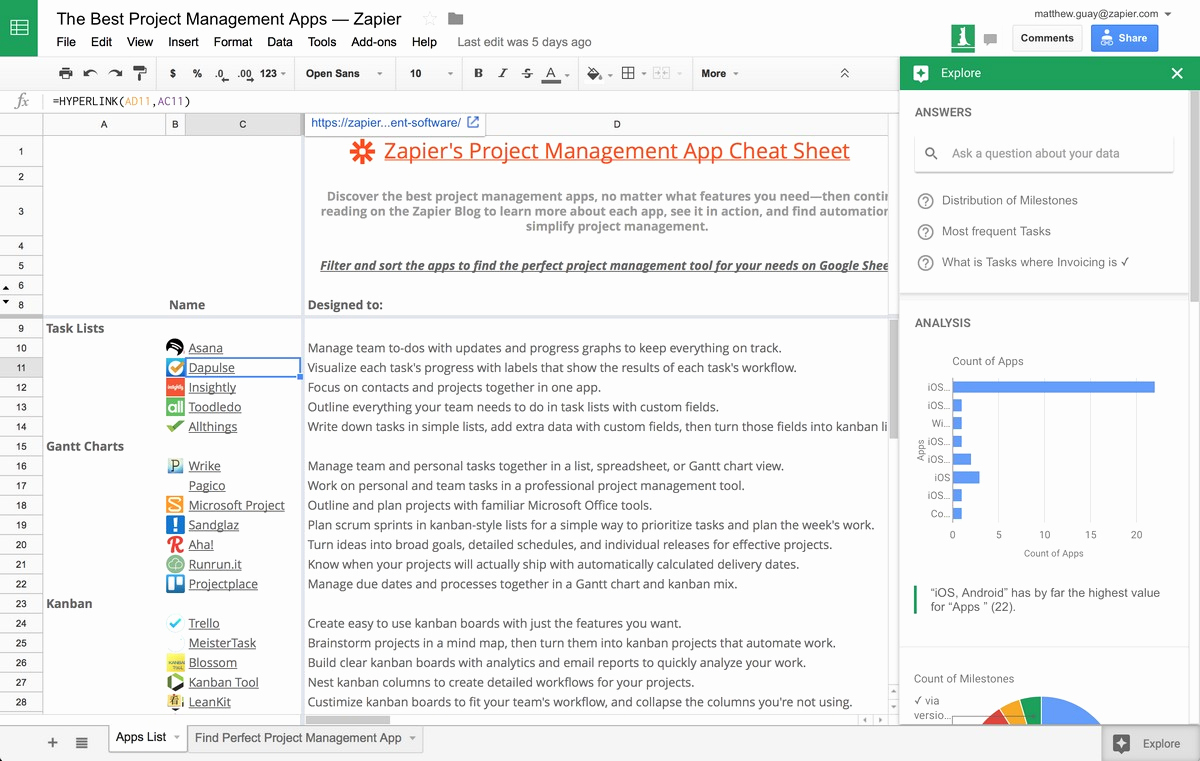Expand the font size 10 dropdown

[430, 73]
